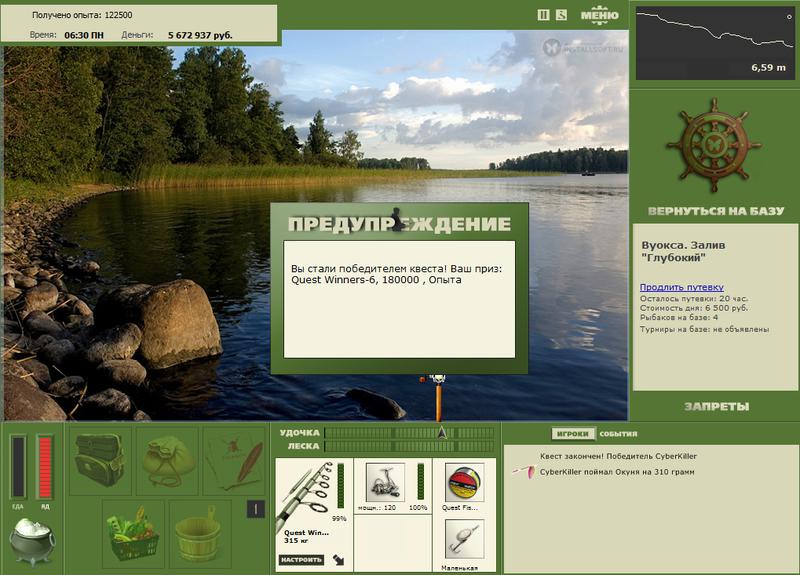Click 'CyberKiller поймал Окуня на 310 грамм'

(x=617, y=472)
